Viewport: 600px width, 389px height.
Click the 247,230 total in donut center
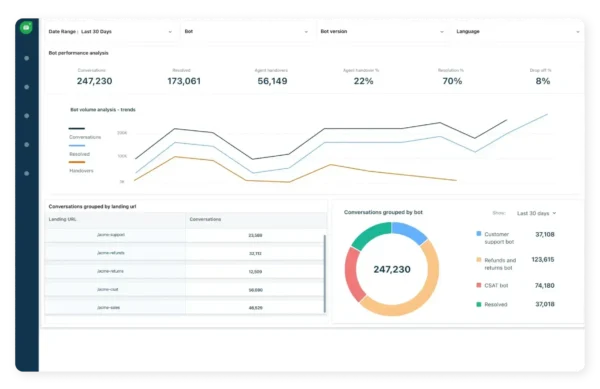point(392,269)
